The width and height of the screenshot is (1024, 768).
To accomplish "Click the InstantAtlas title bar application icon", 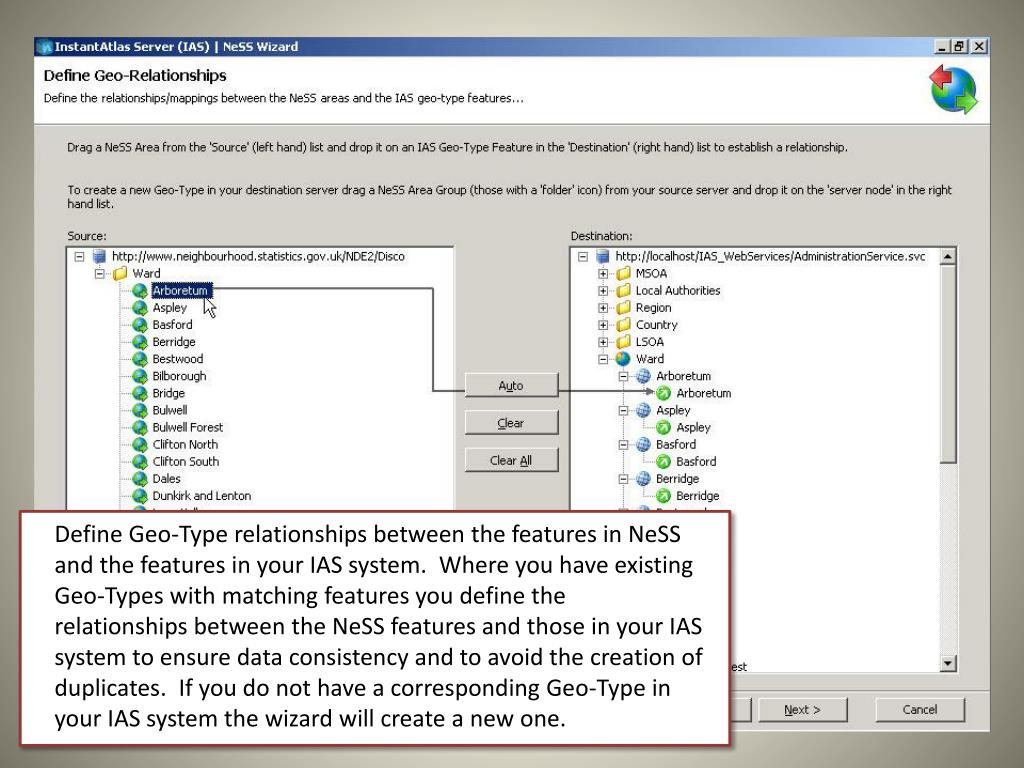I will [44, 46].
